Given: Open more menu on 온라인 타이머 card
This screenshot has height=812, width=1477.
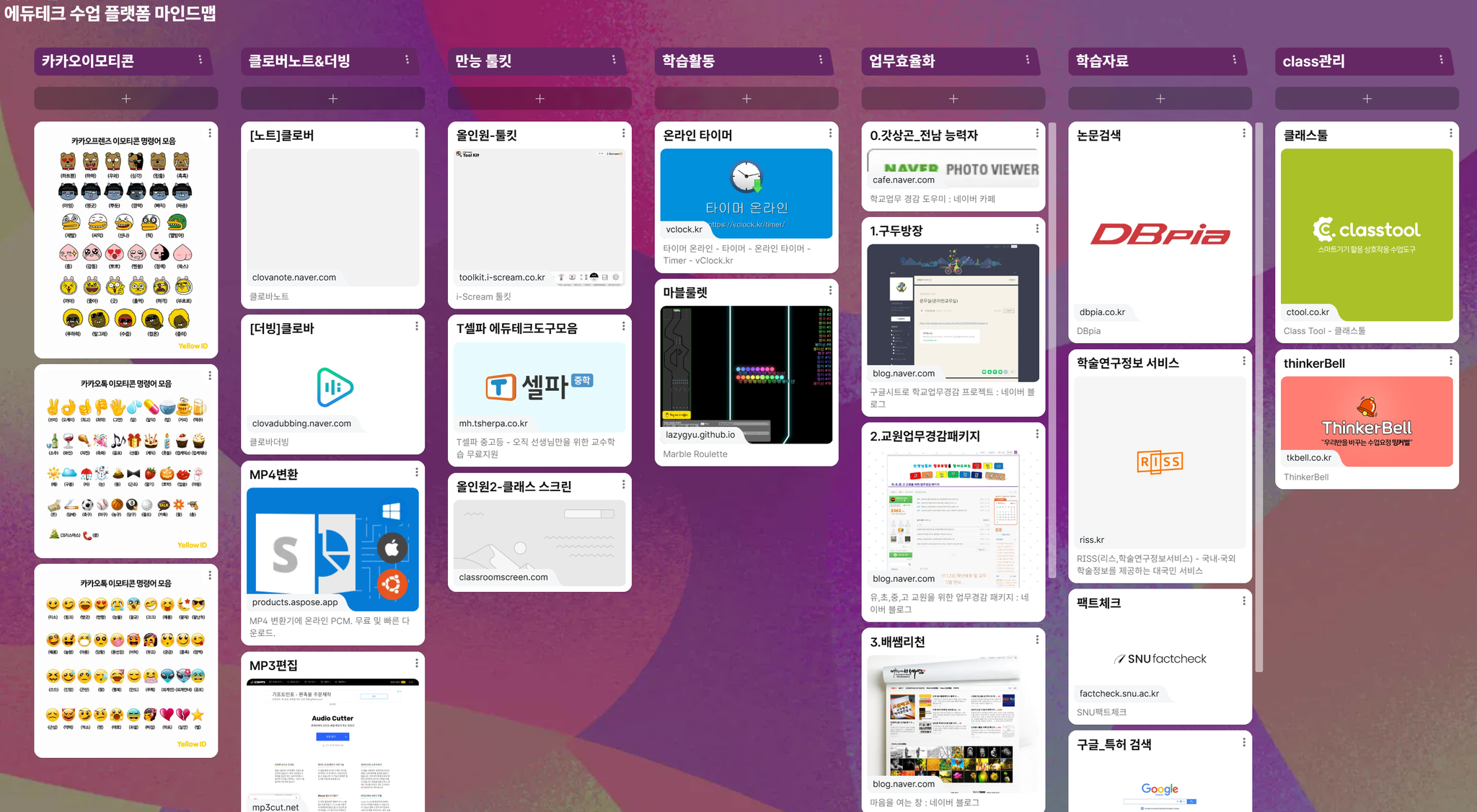Looking at the screenshot, I should click(830, 133).
